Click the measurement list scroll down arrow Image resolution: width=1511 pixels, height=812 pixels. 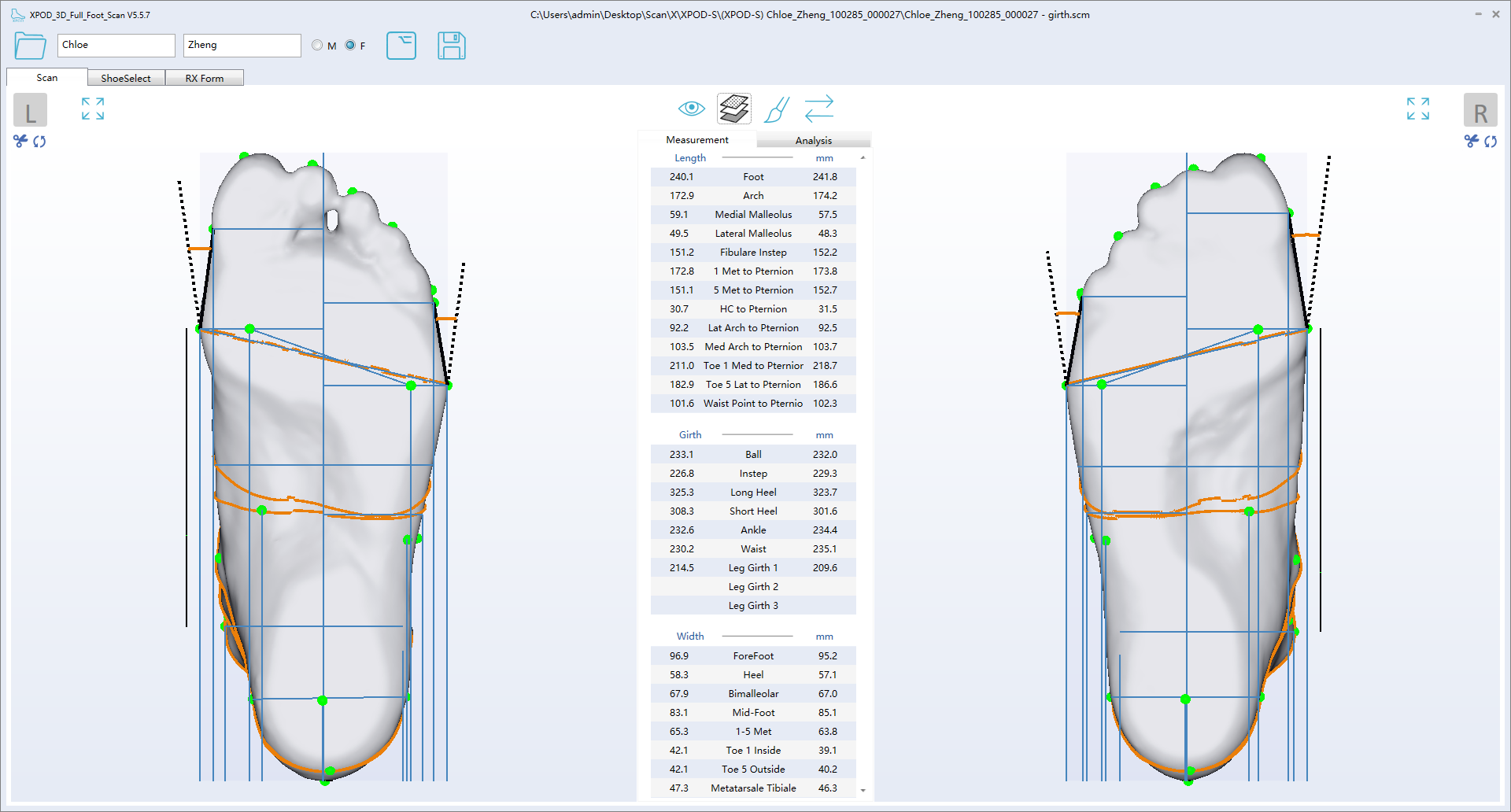click(x=863, y=790)
